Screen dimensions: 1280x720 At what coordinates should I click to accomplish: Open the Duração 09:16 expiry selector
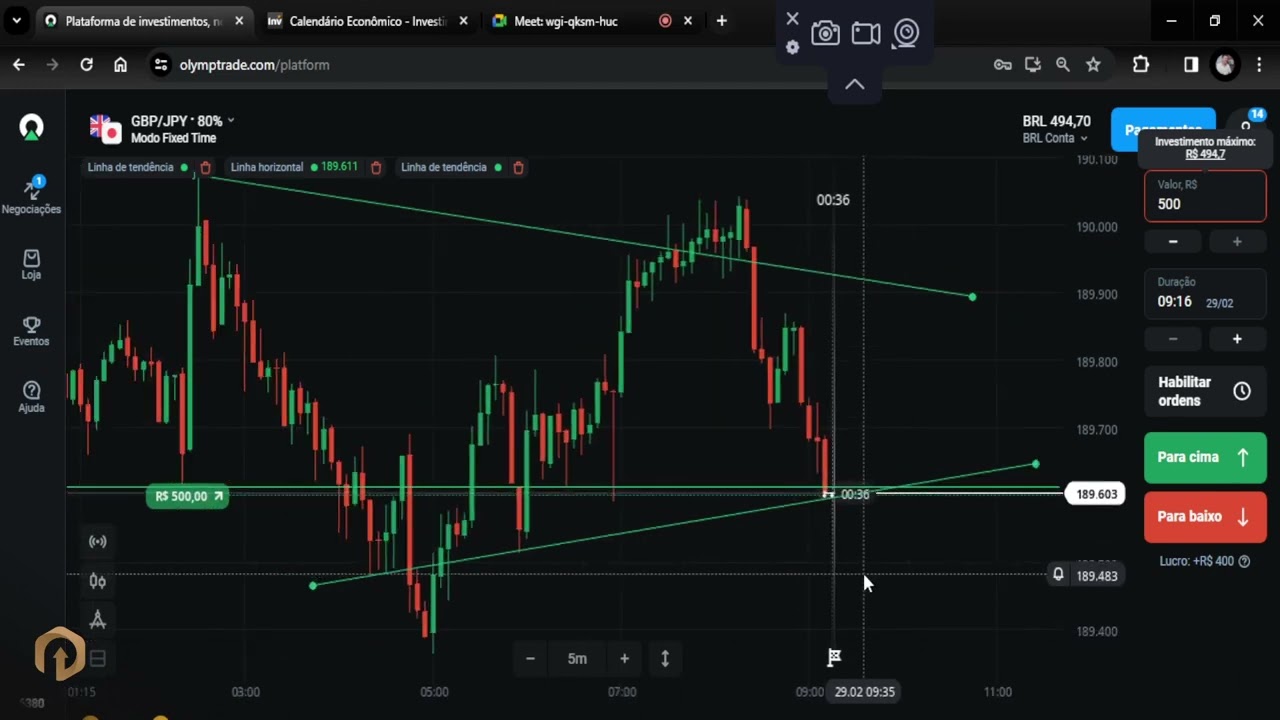point(1205,294)
